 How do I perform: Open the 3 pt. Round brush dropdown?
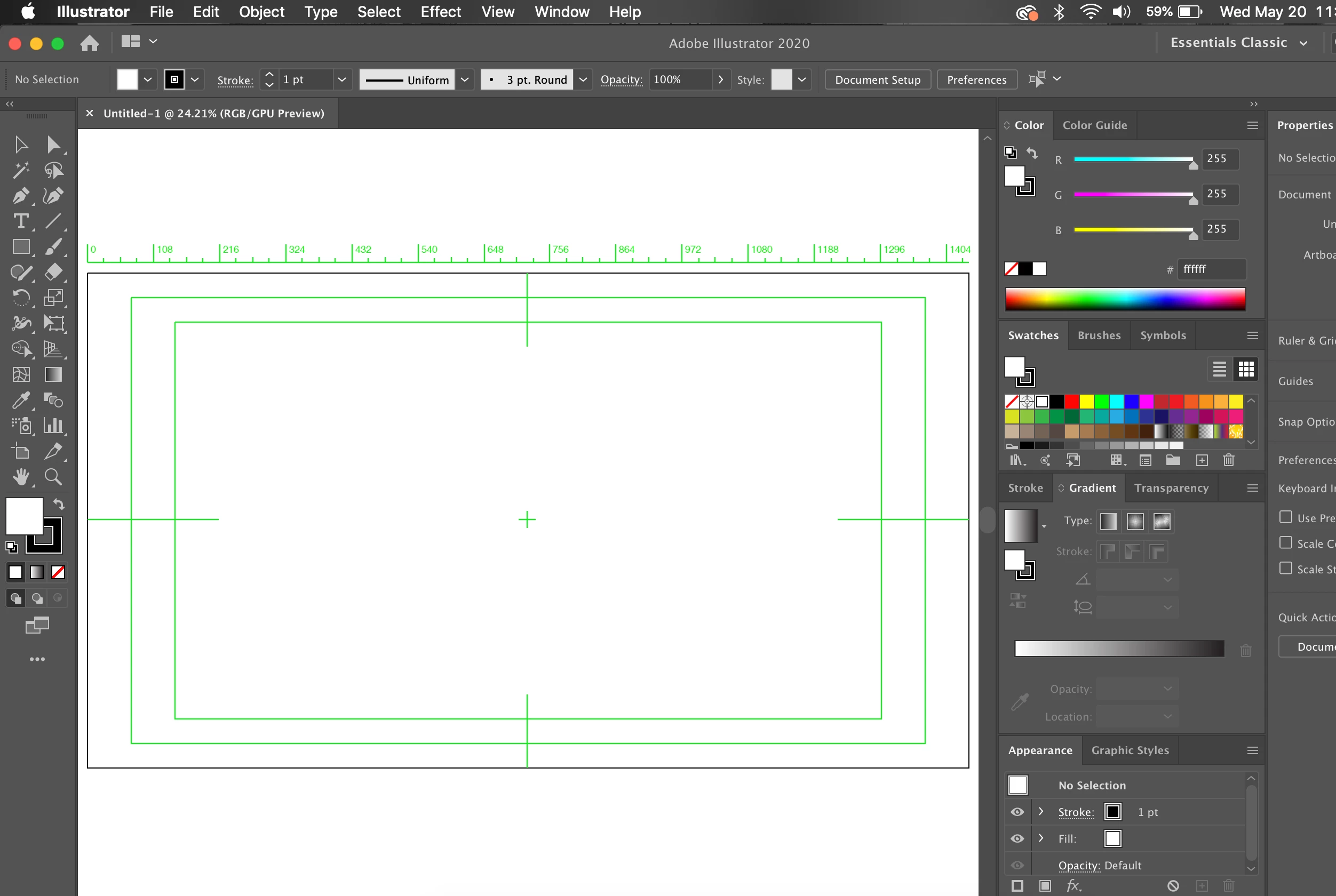(583, 79)
